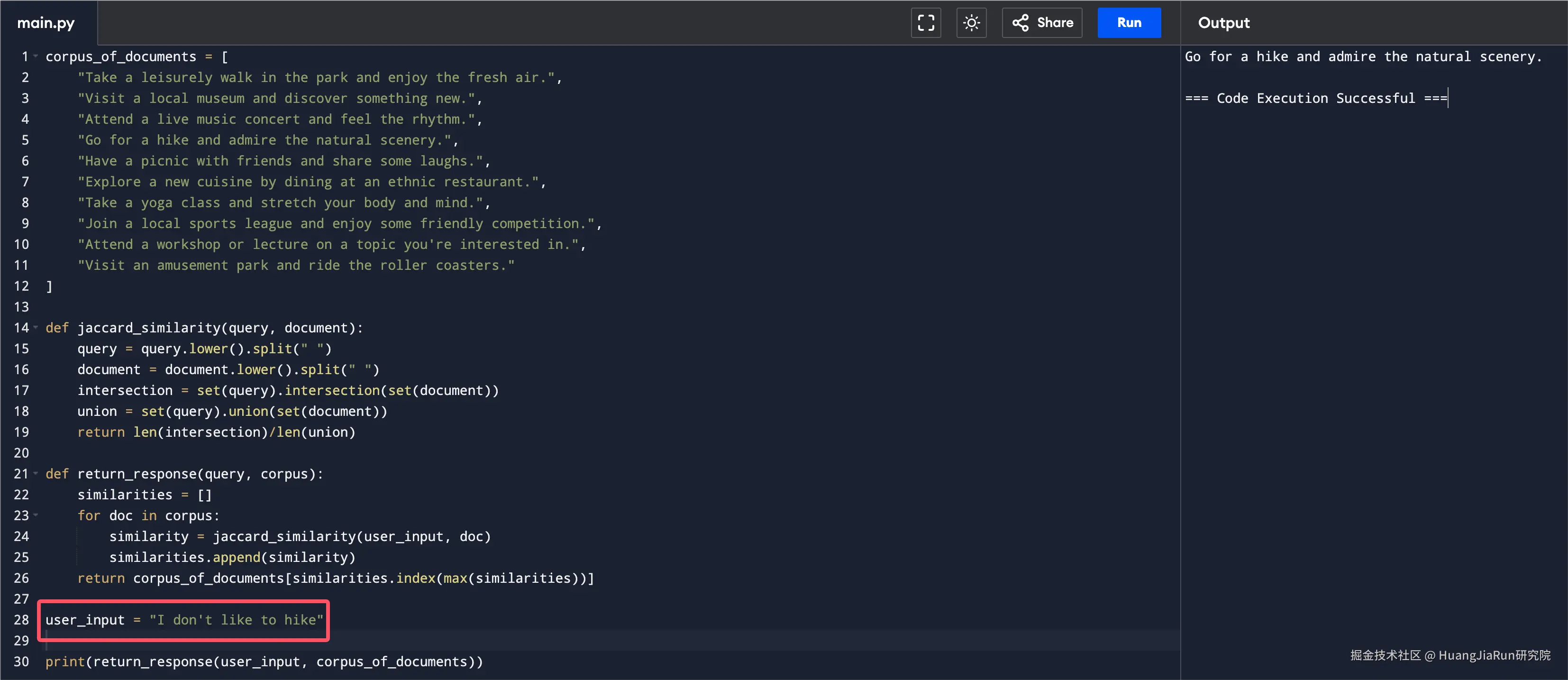
Task: Click the Code Execution Successful message
Action: (1315, 98)
